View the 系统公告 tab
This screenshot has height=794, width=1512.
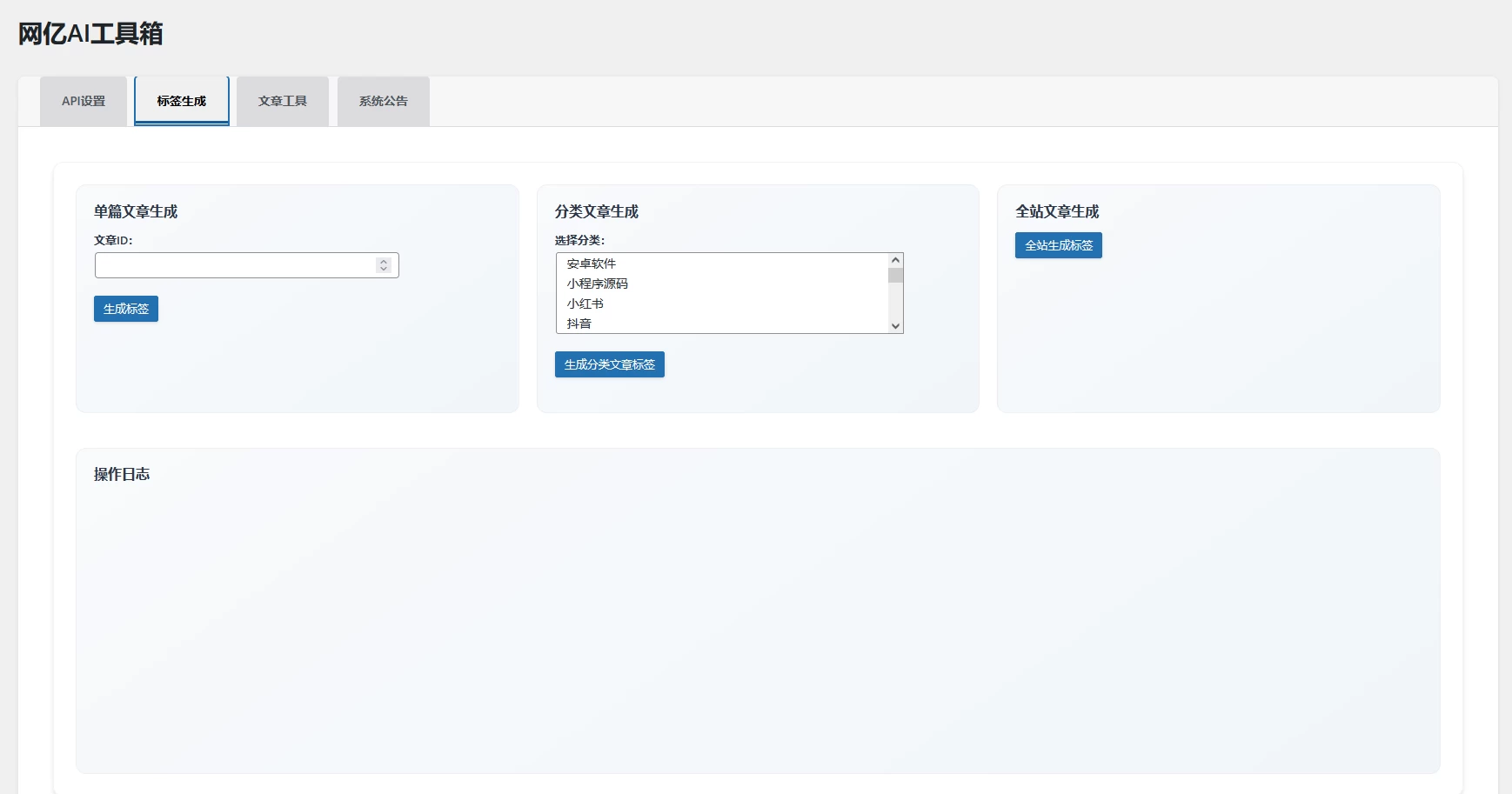click(382, 101)
